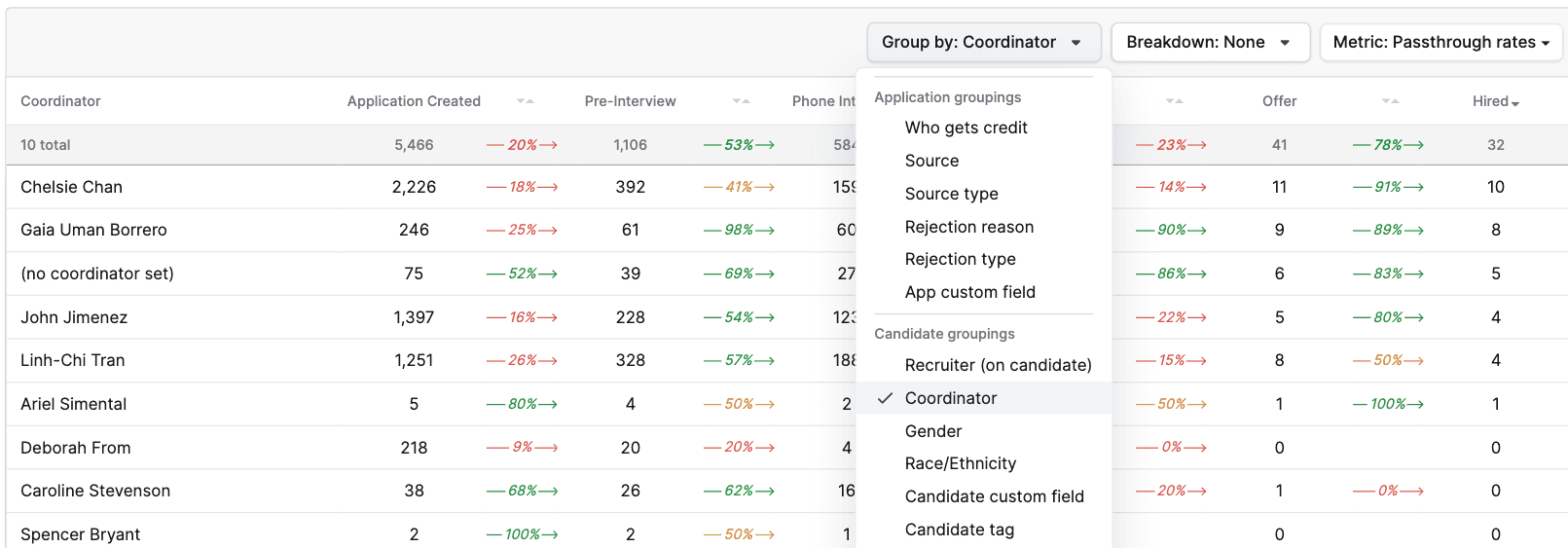
Task: Select Who gets credit grouping option
Action: pyautogui.click(x=966, y=128)
